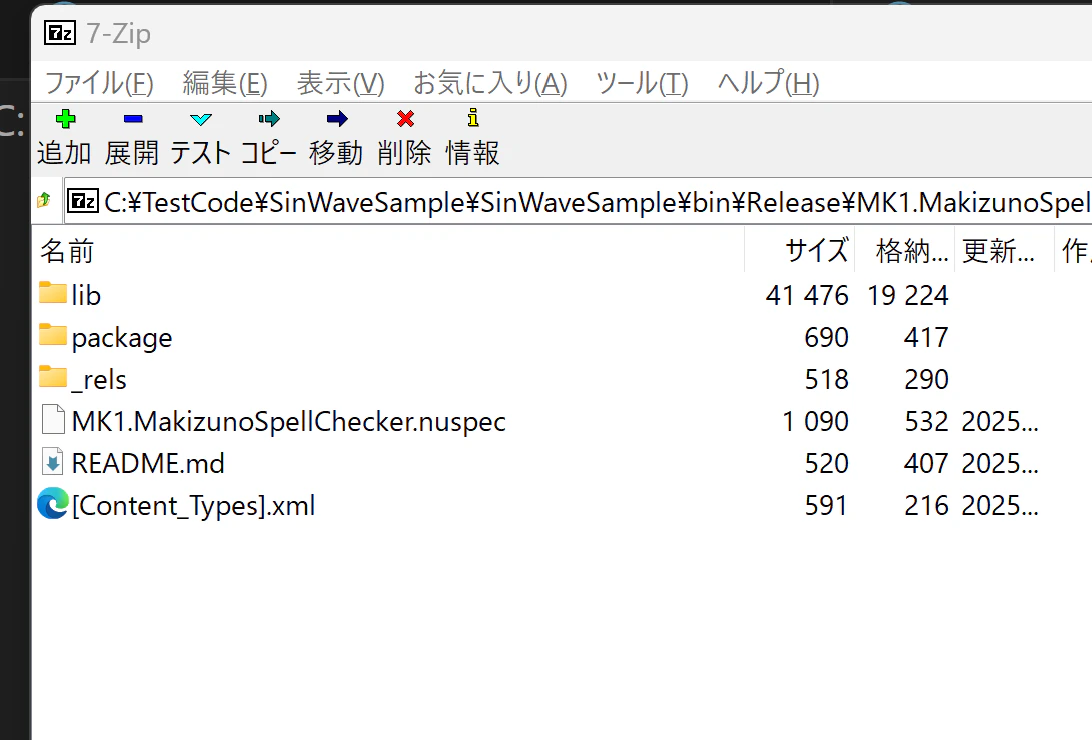Click the [Content_Types].xml packed size 216
This screenshot has height=740, width=1092.
pyautogui.click(x=926, y=506)
